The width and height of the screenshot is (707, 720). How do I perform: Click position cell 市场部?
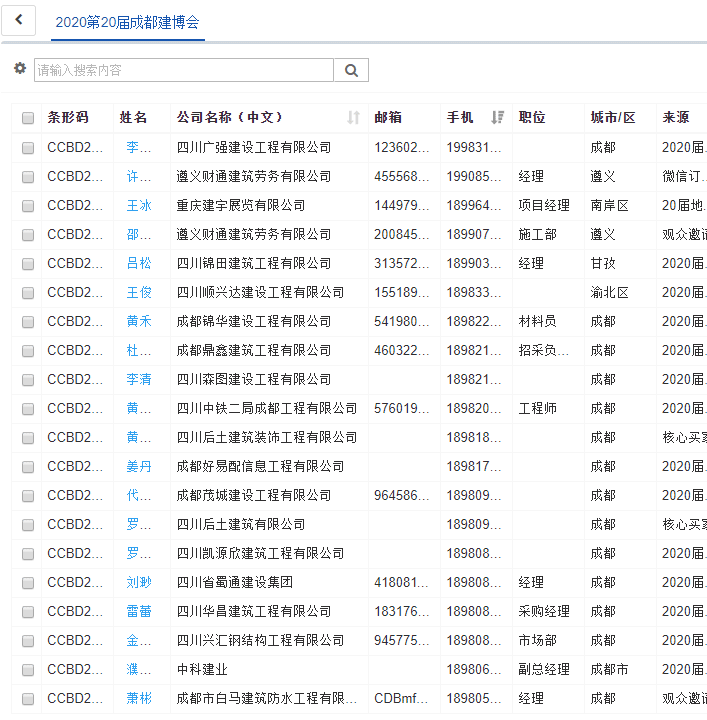click(538, 640)
